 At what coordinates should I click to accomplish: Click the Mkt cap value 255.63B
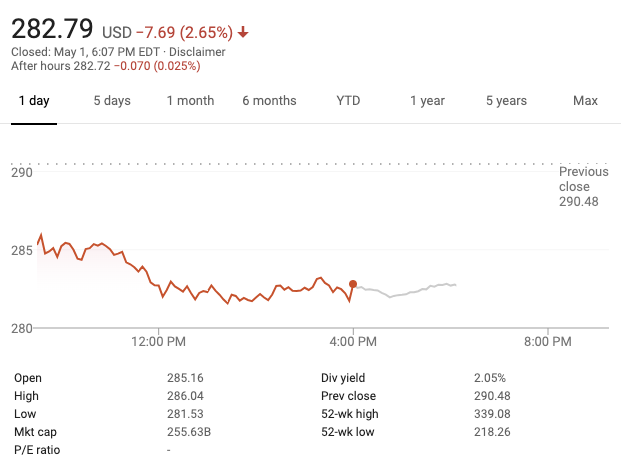pyautogui.click(x=188, y=432)
